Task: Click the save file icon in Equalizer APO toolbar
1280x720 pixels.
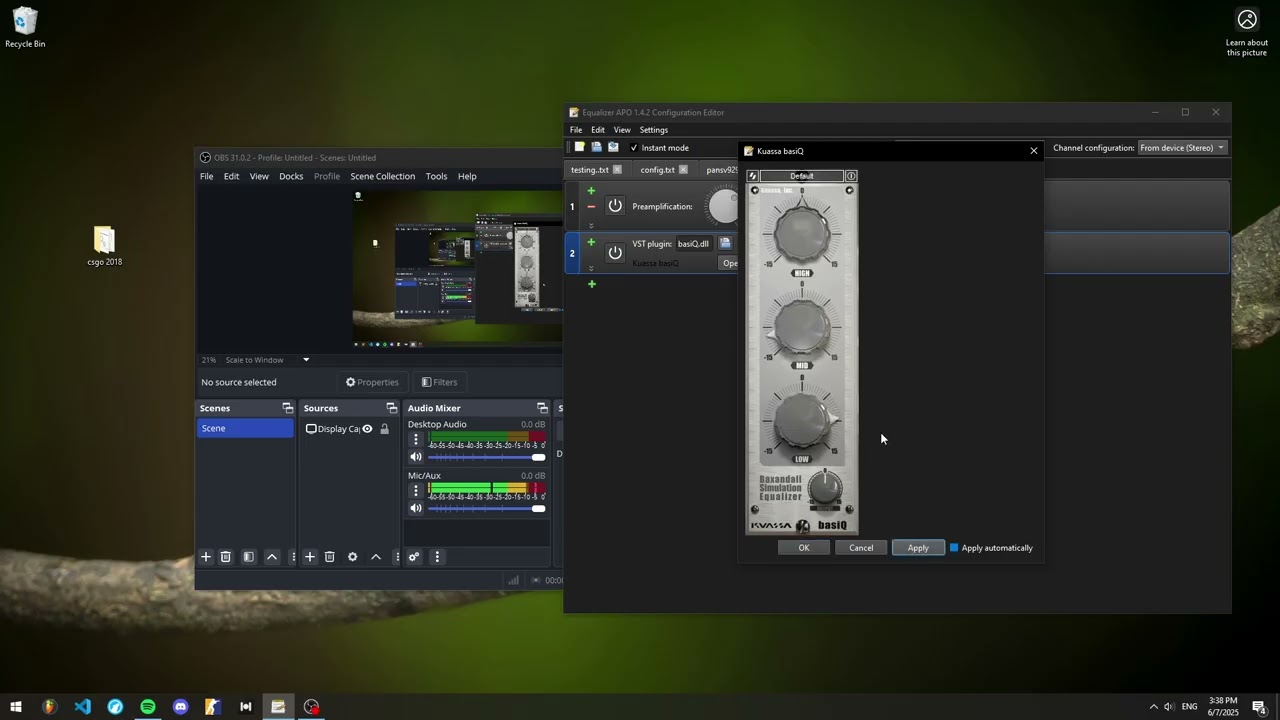Action: pos(613,147)
